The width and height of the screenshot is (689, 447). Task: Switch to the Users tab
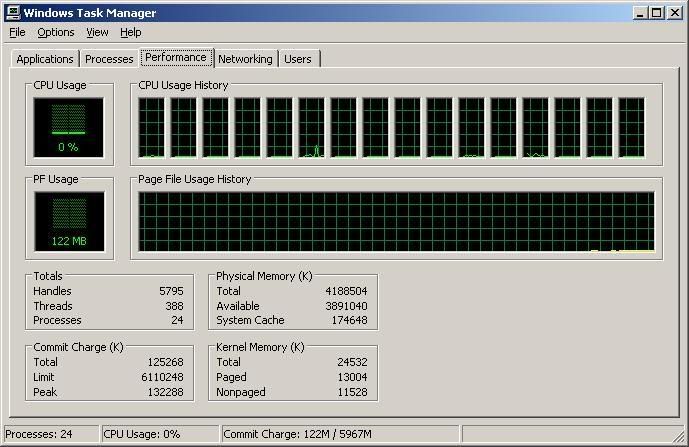click(297, 59)
